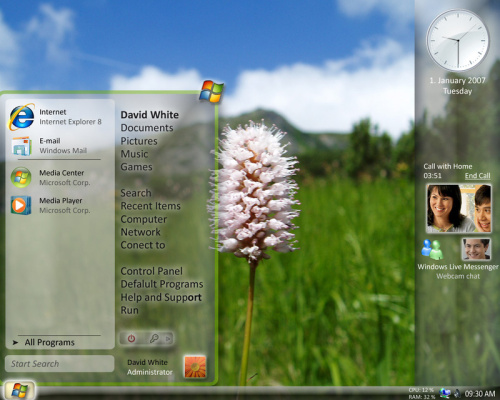
Task: Click the Call with Home label
Action: [448, 166]
